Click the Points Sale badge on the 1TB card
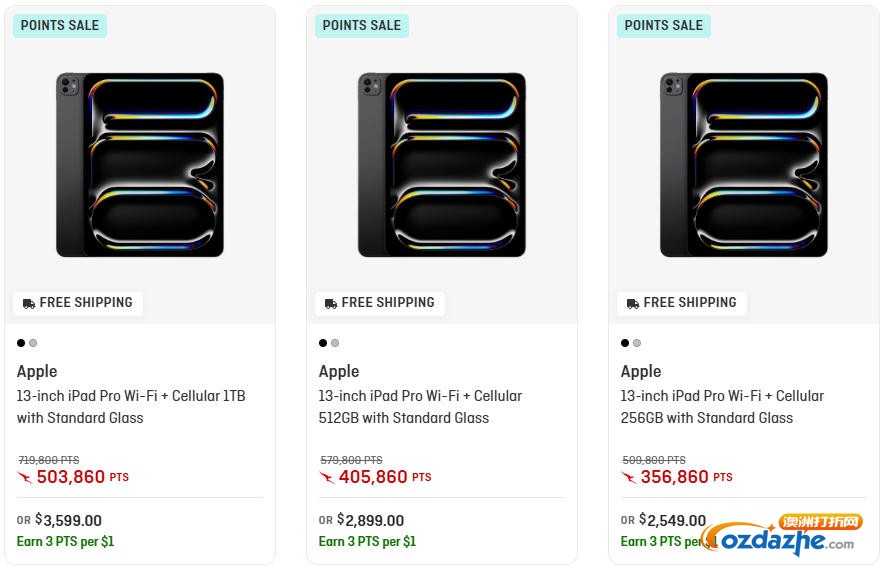The height and width of the screenshot is (569, 885). pyautogui.click(x=60, y=26)
